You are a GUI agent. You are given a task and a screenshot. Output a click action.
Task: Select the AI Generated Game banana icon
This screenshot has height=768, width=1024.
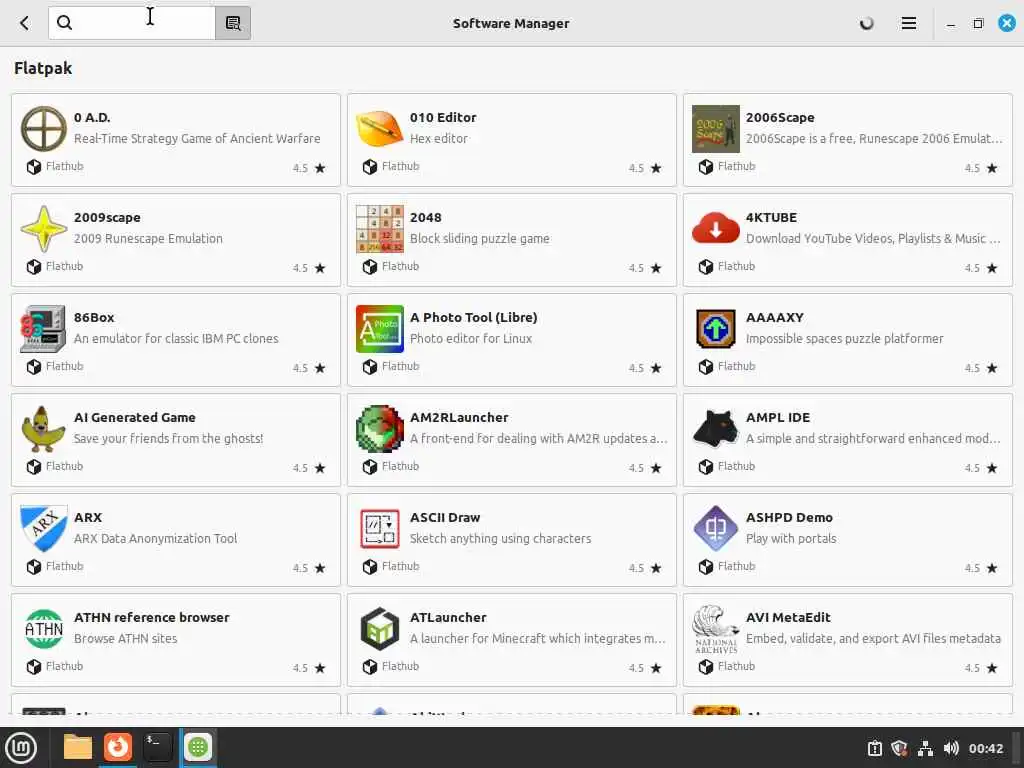[x=44, y=429]
